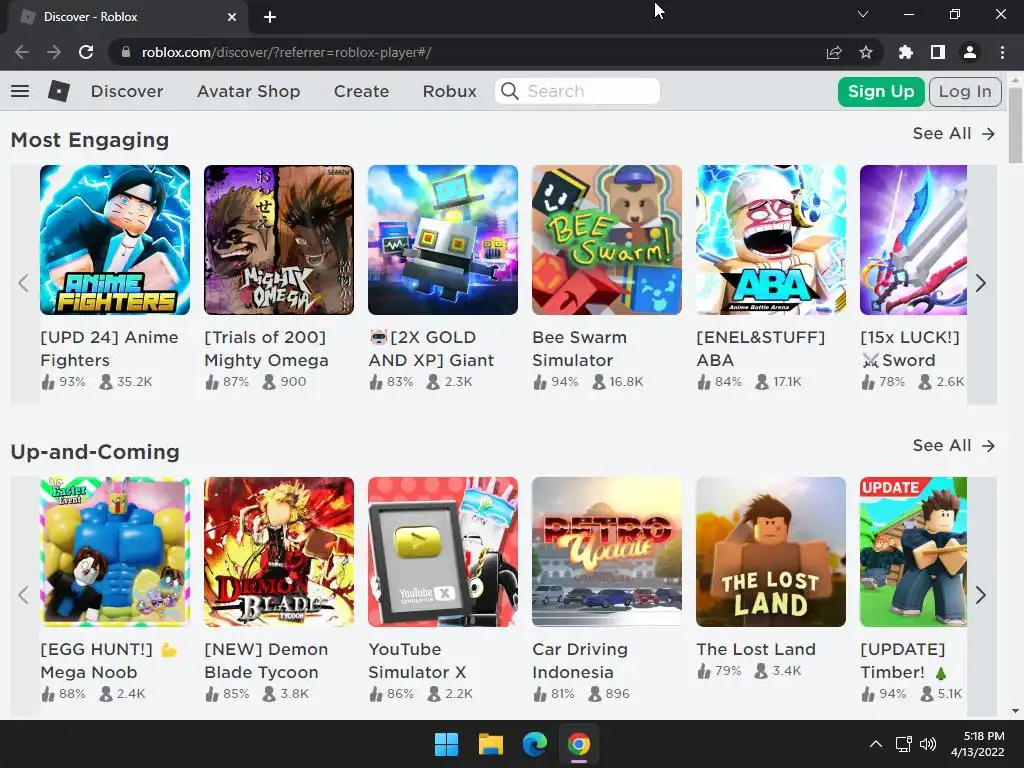Screen dimensions: 1024x768
Task: Share this page using the share icon
Action: (834, 52)
